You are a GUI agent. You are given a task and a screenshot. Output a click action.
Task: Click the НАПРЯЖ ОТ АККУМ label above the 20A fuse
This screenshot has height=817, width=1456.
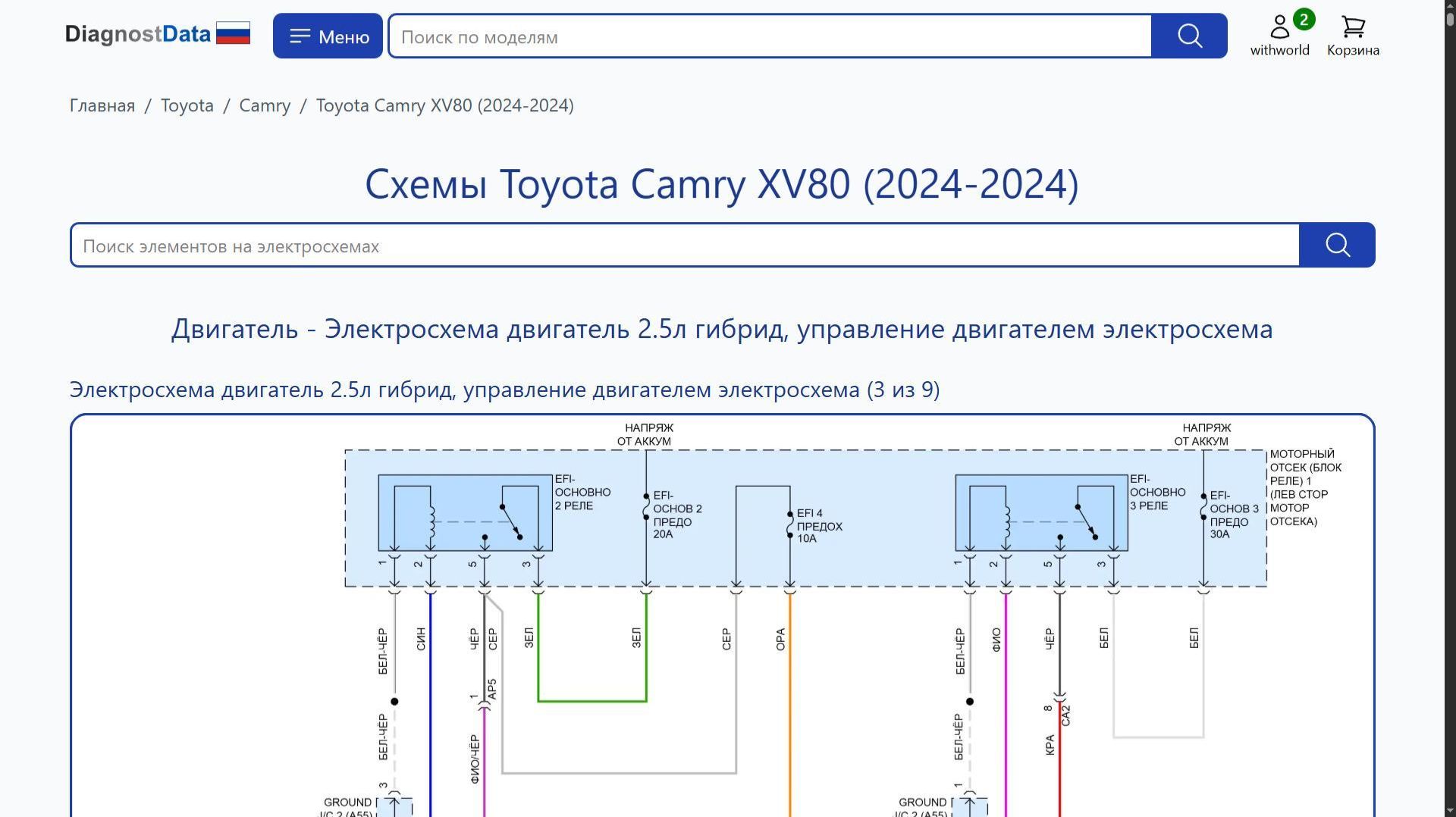[x=645, y=434]
